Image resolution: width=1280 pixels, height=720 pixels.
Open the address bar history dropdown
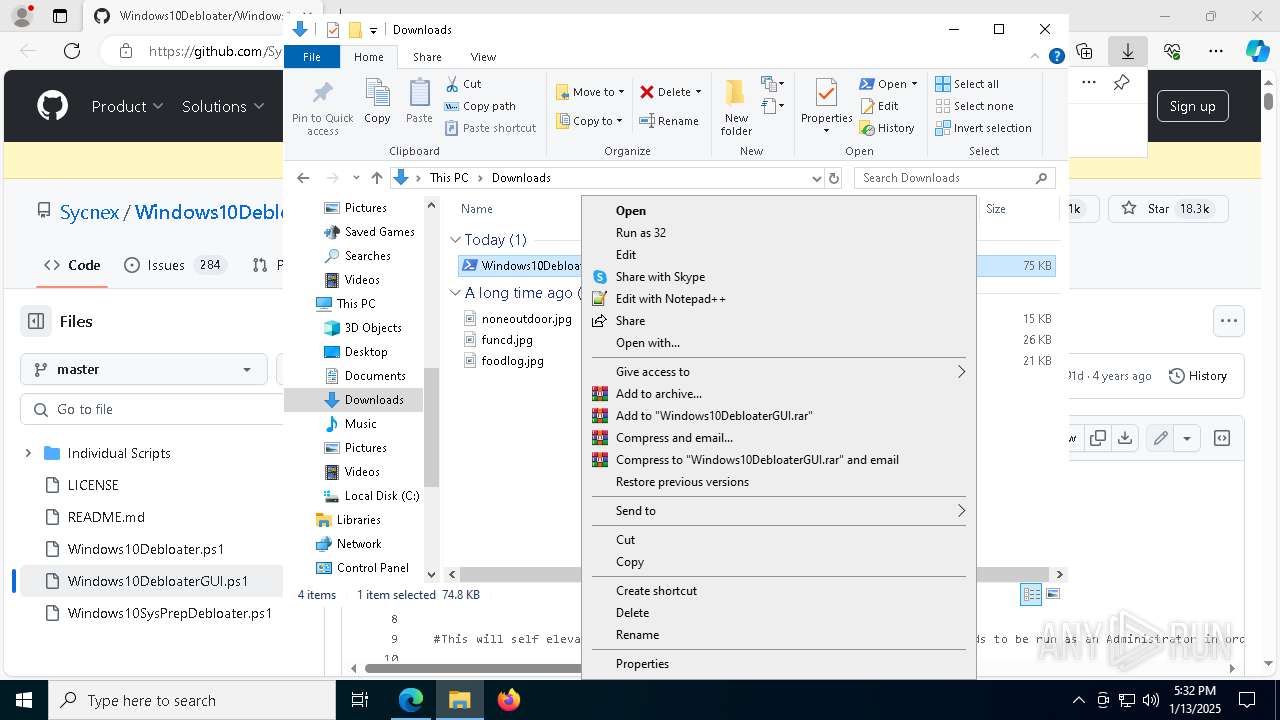817,178
